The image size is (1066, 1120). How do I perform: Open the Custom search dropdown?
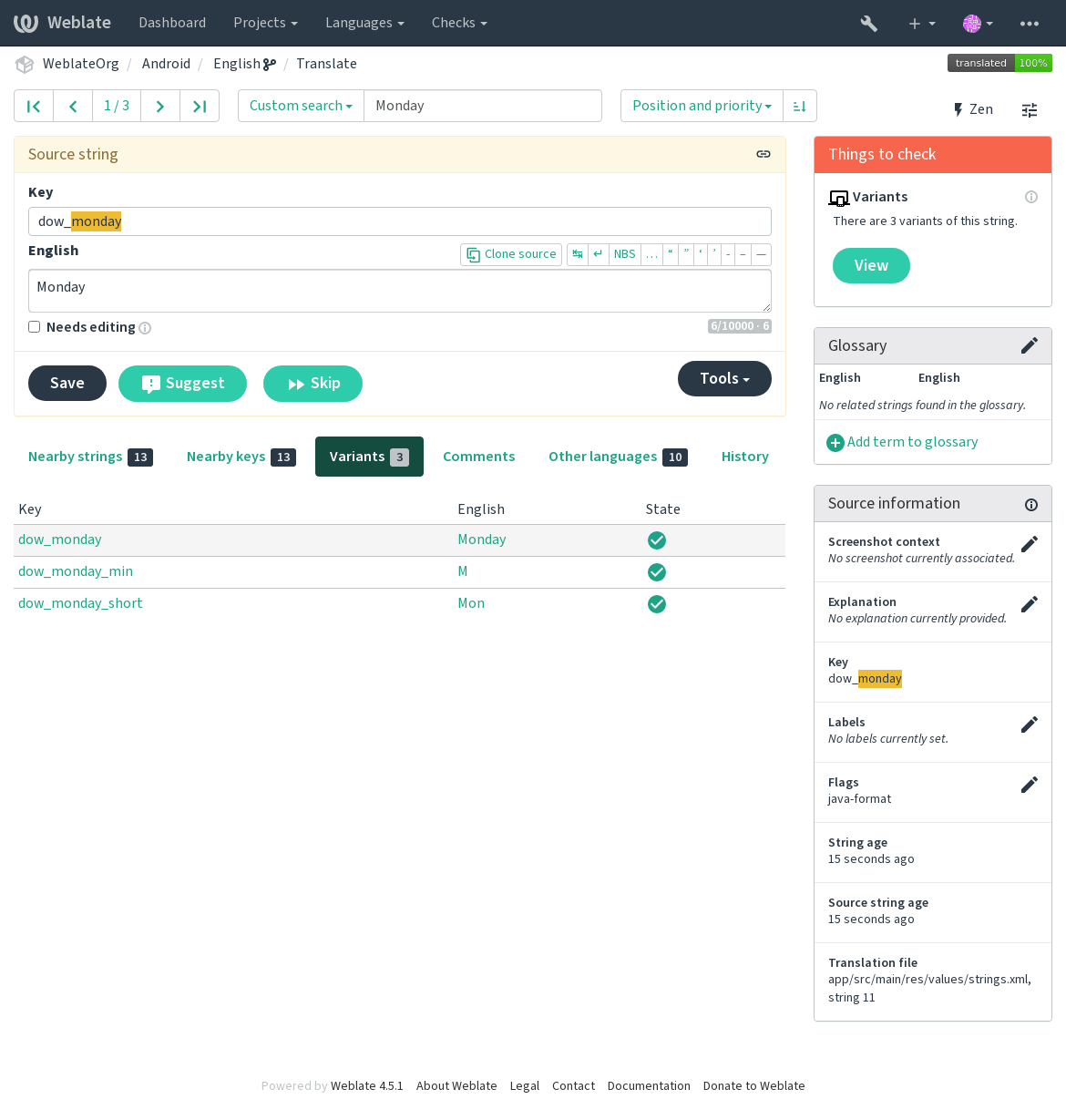[301, 106]
